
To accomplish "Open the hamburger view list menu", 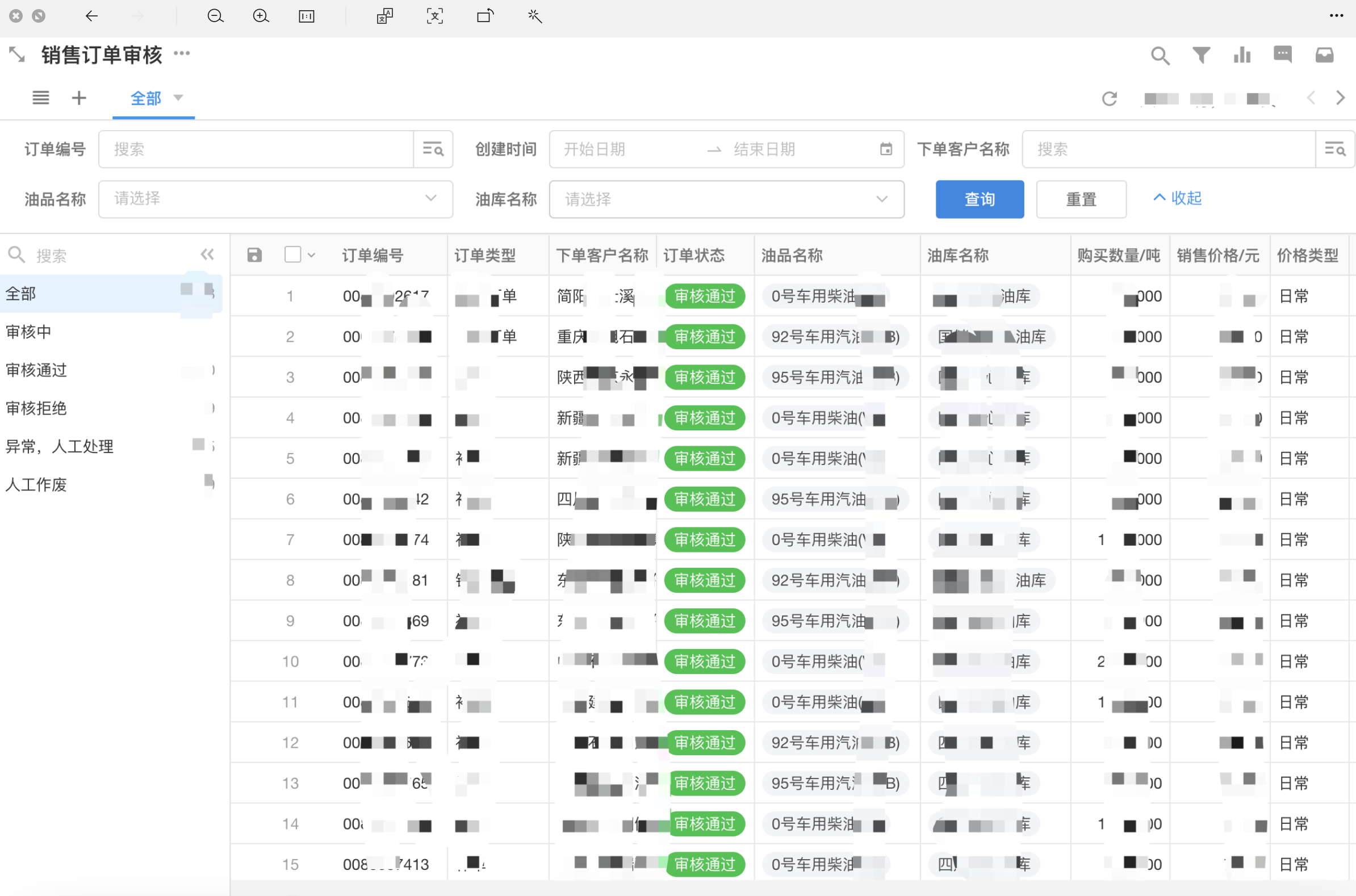I will (x=40, y=98).
